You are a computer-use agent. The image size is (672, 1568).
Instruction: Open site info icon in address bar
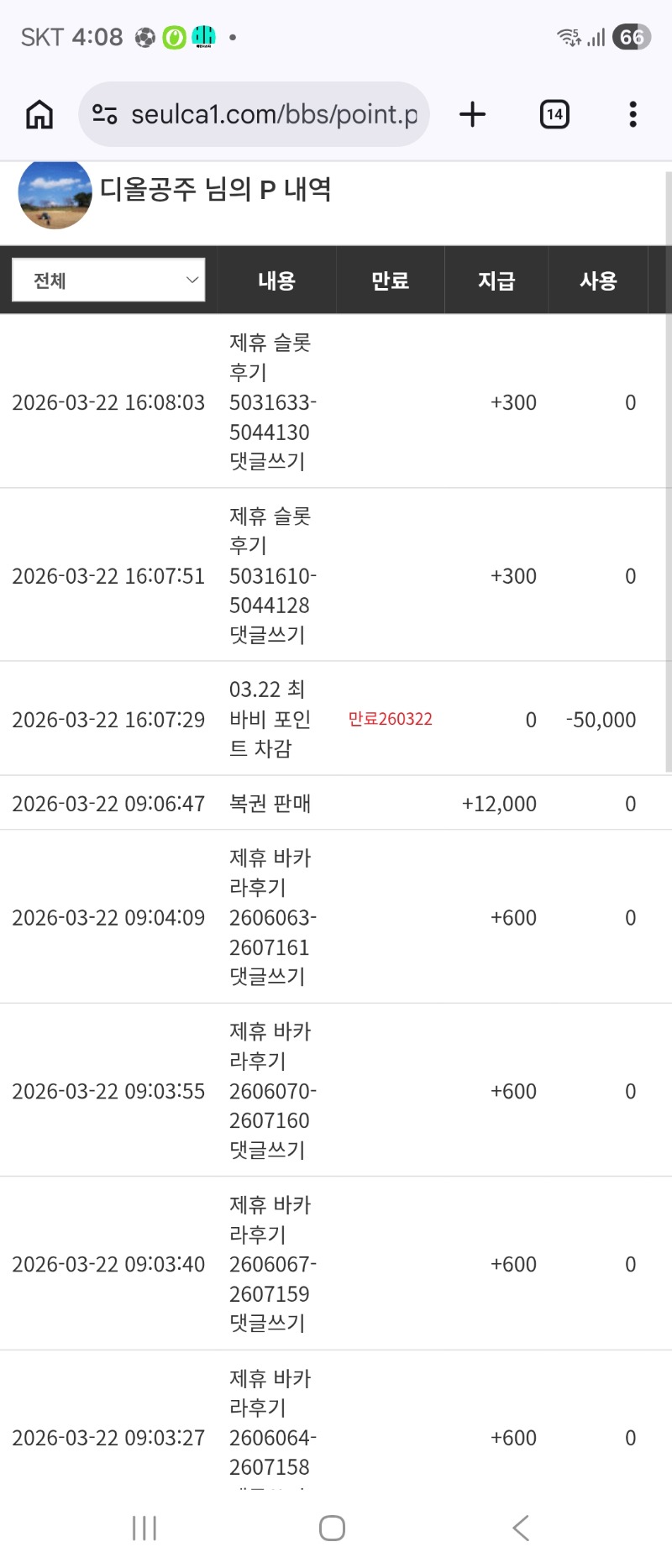click(105, 114)
